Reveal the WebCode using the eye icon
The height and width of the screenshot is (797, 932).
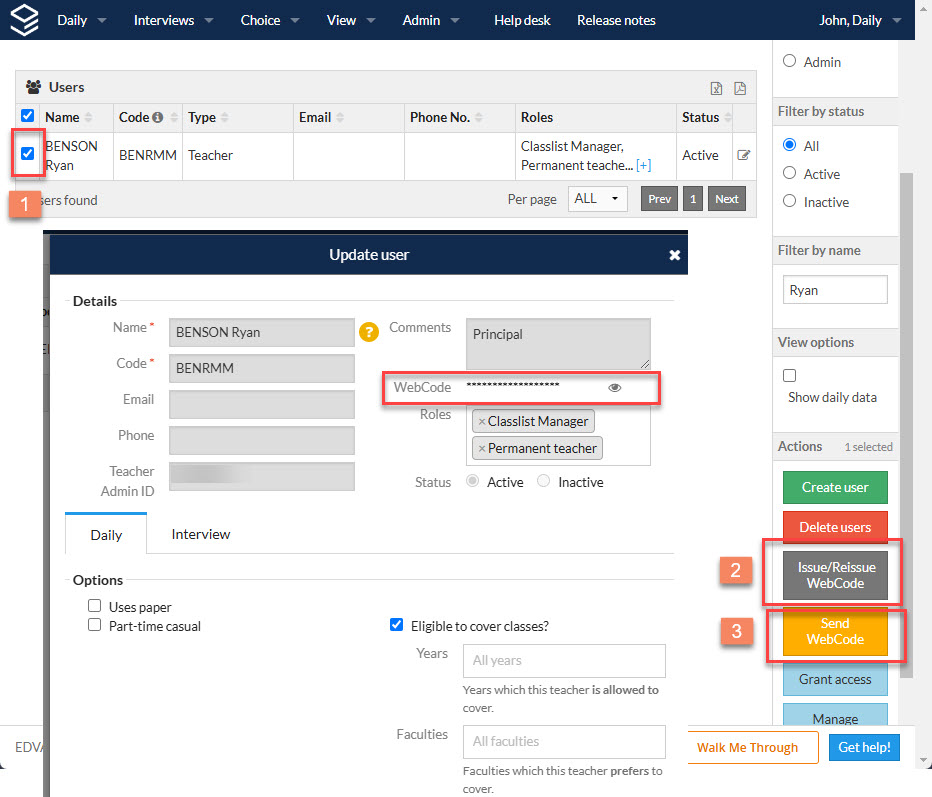(x=615, y=388)
